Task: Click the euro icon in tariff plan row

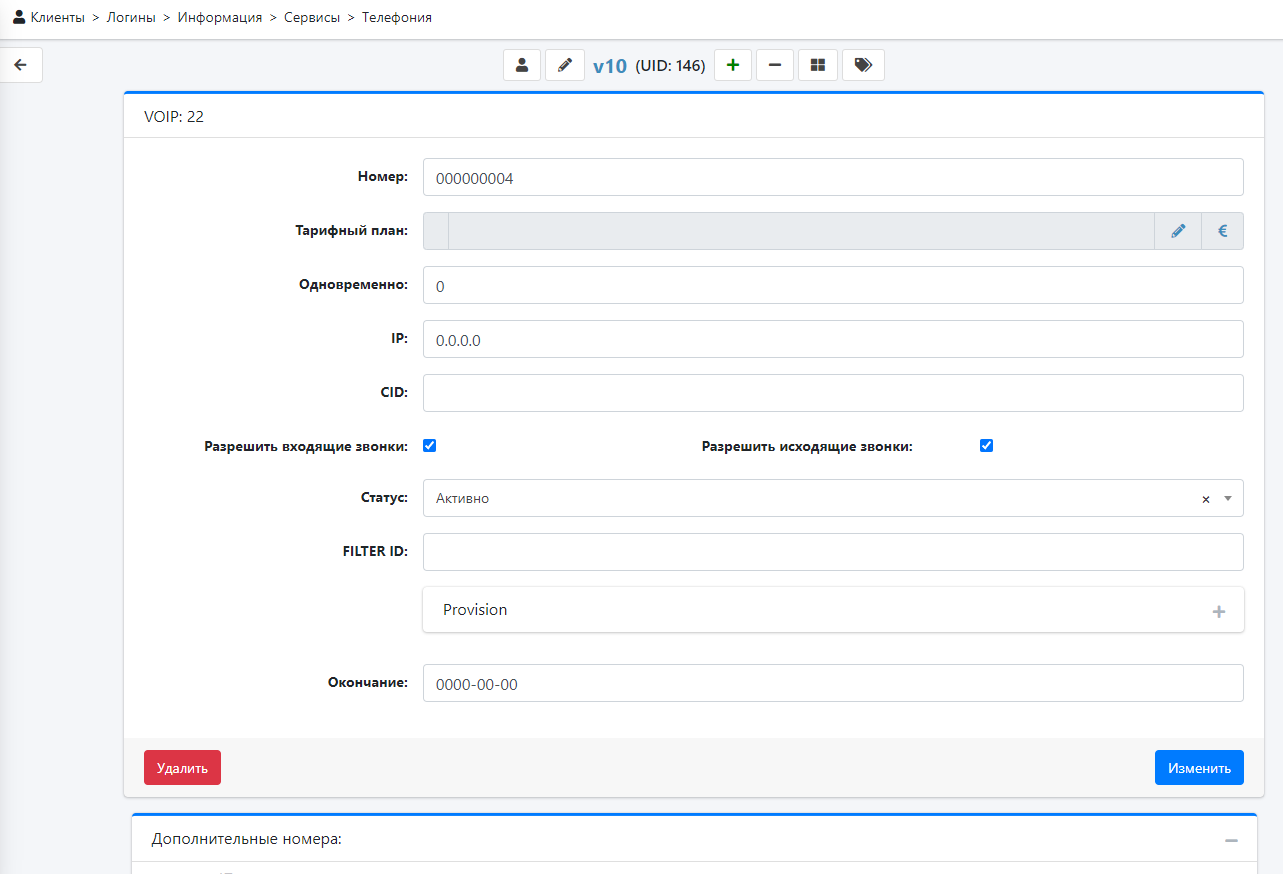Action: click(x=1222, y=231)
